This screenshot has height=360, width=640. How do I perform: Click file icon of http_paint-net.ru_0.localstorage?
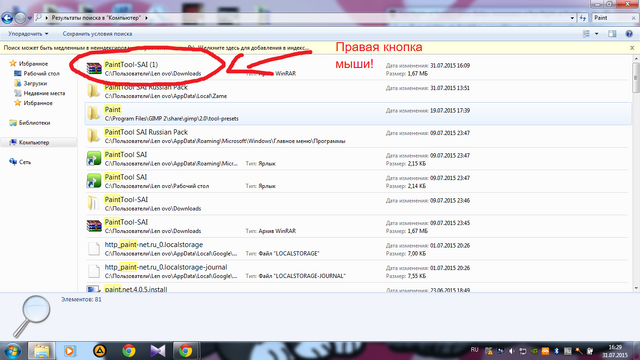[93, 248]
